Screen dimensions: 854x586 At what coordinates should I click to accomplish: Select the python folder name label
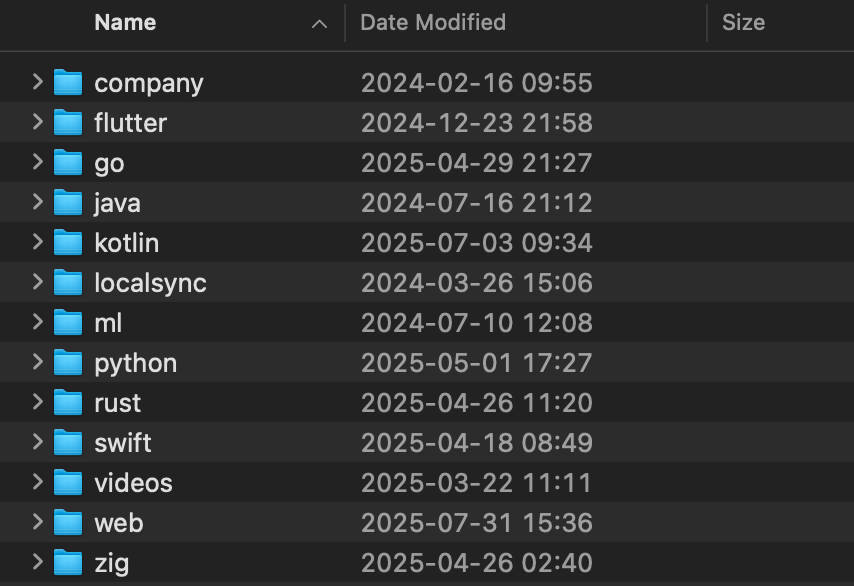[136, 364]
